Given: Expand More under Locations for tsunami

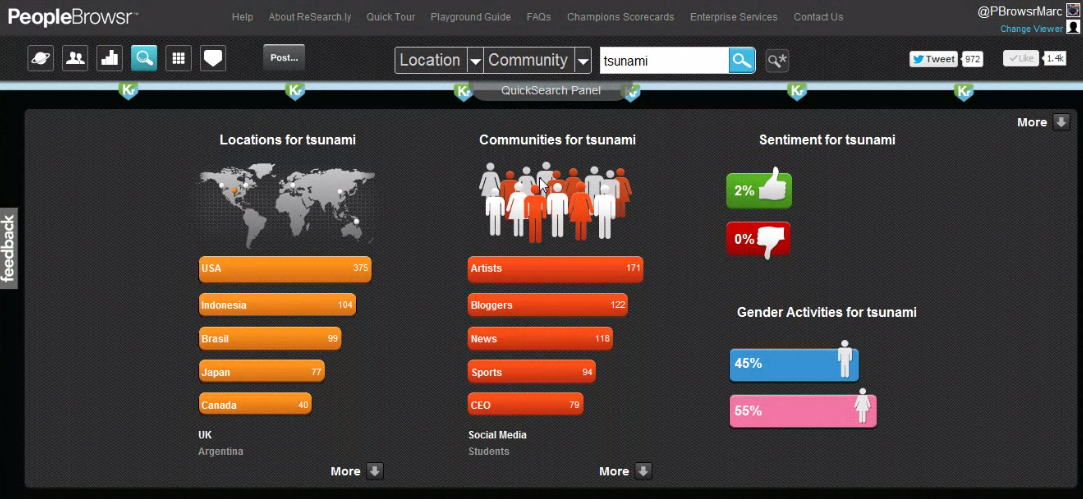Looking at the screenshot, I should (356, 471).
